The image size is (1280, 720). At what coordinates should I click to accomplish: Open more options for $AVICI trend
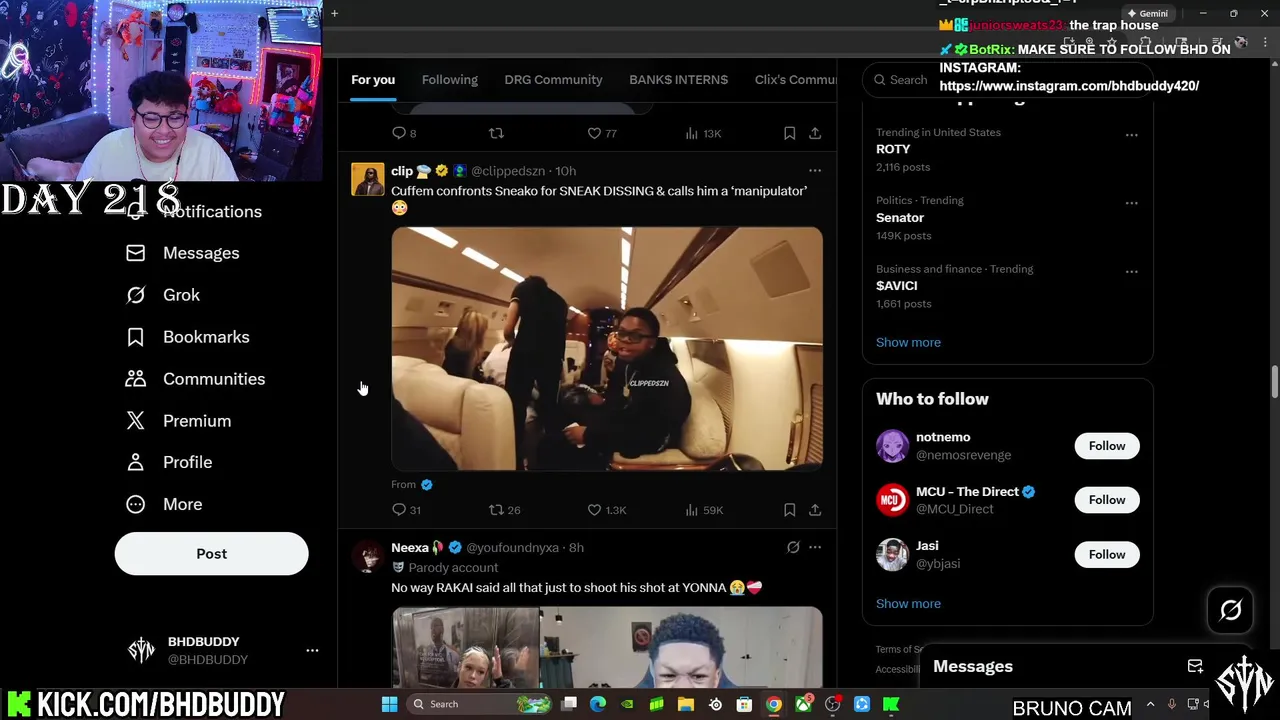[x=1131, y=271]
